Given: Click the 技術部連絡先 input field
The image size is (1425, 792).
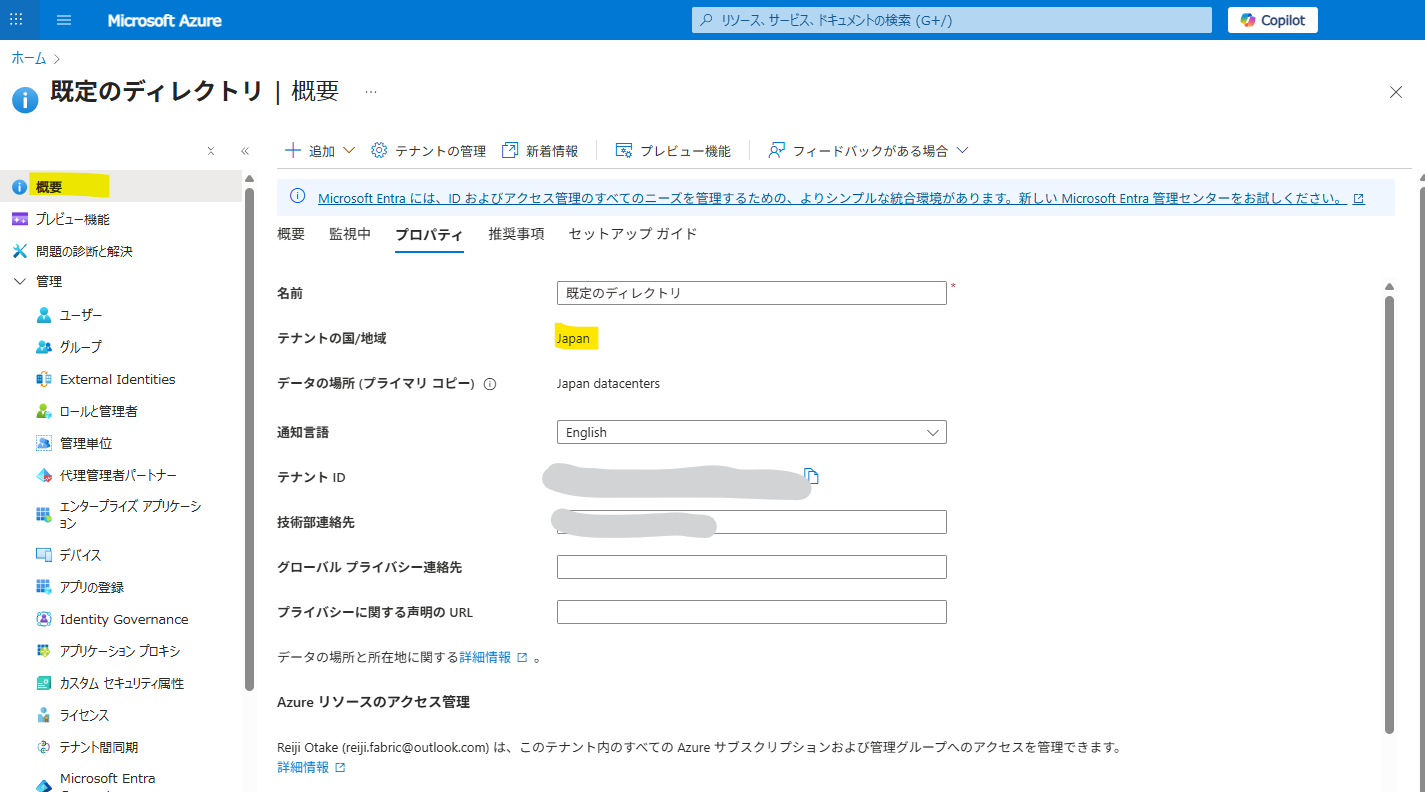Looking at the screenshot, I should tap(751, 522).
